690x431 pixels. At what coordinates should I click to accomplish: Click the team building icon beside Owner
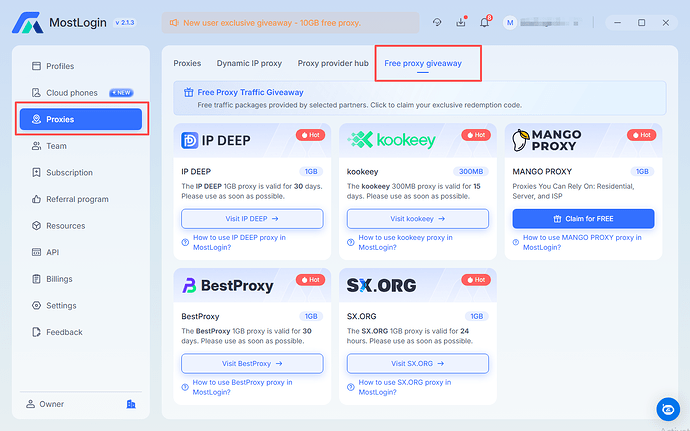pyautogui.click(x=131, y=404)
